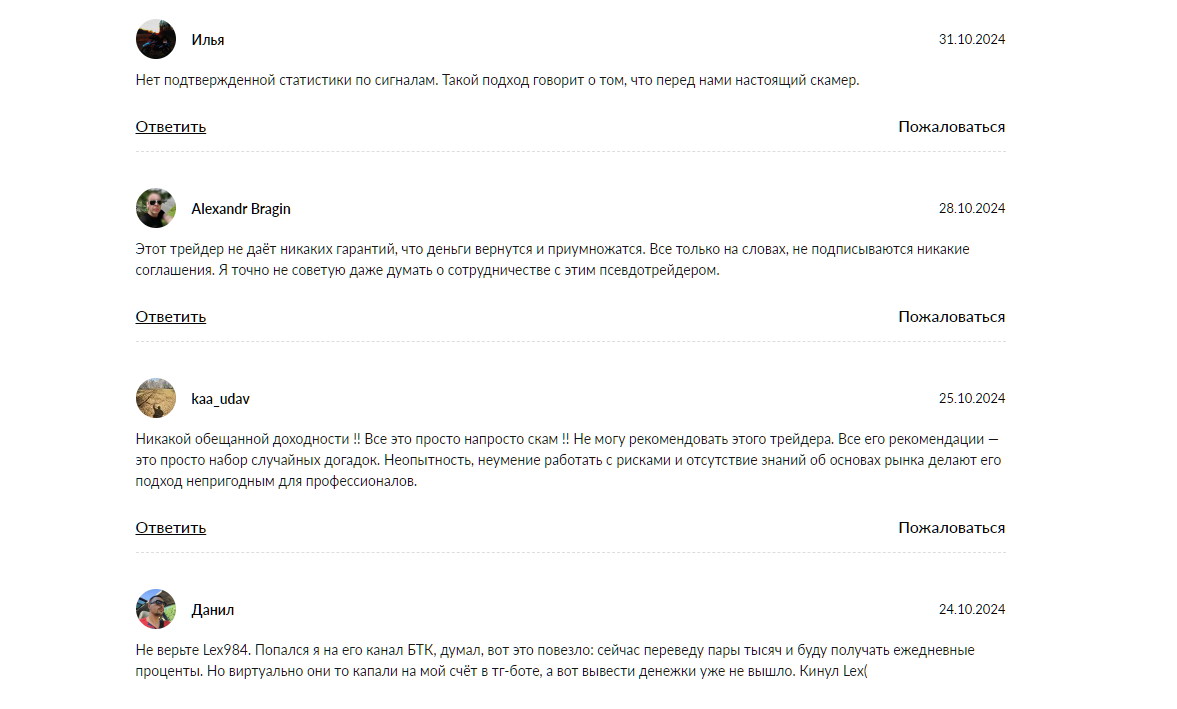Click Данил's avatar image
Image resolution: width=1177 pixels, height=709 pixels.
[155, 608]
